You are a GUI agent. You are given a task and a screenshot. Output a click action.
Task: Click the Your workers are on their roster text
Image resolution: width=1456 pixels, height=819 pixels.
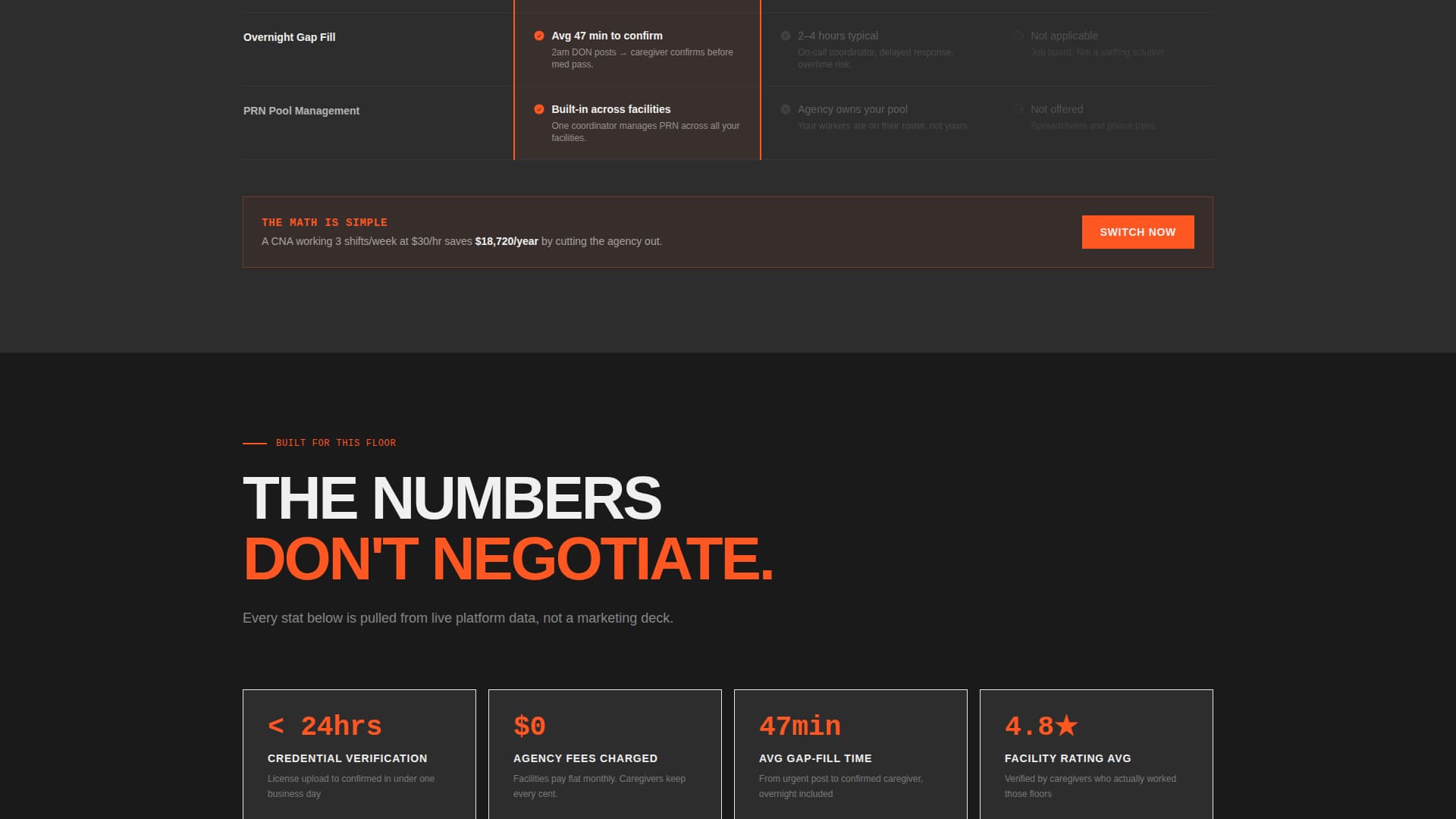tap(883, 126)
